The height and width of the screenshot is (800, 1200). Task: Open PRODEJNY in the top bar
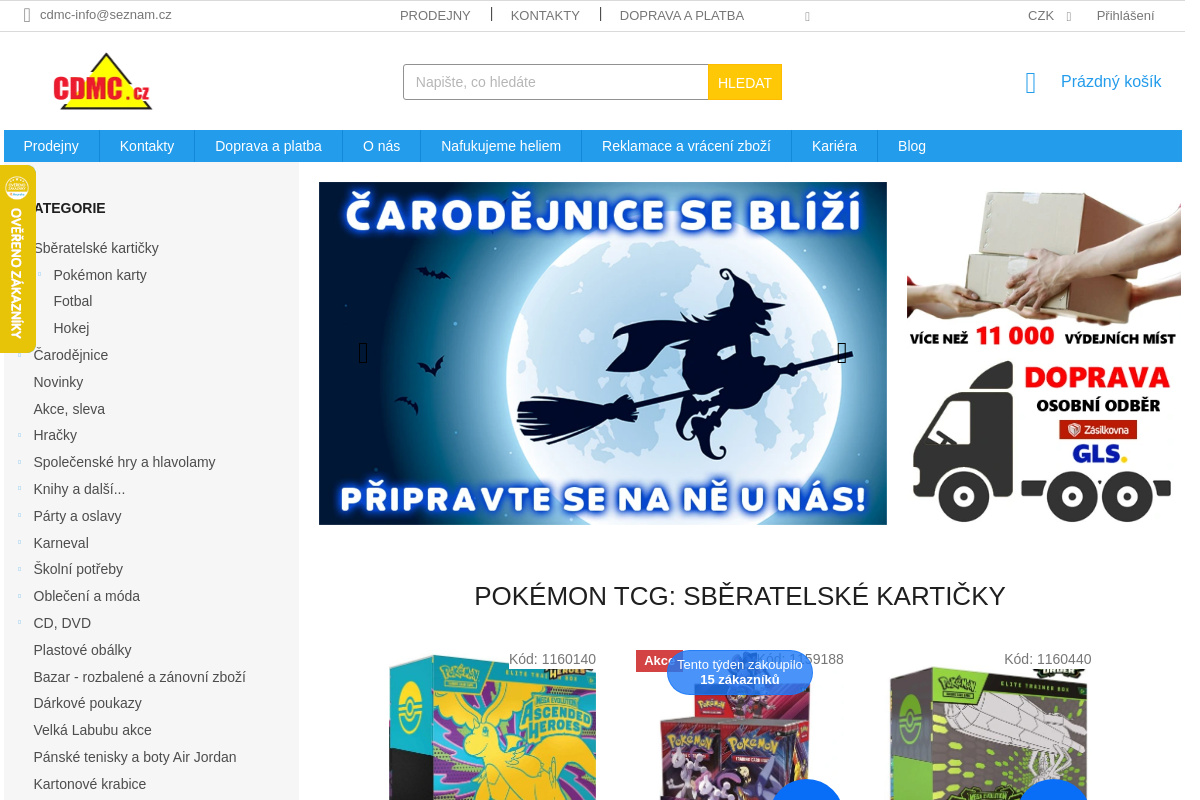click(435, 16)
